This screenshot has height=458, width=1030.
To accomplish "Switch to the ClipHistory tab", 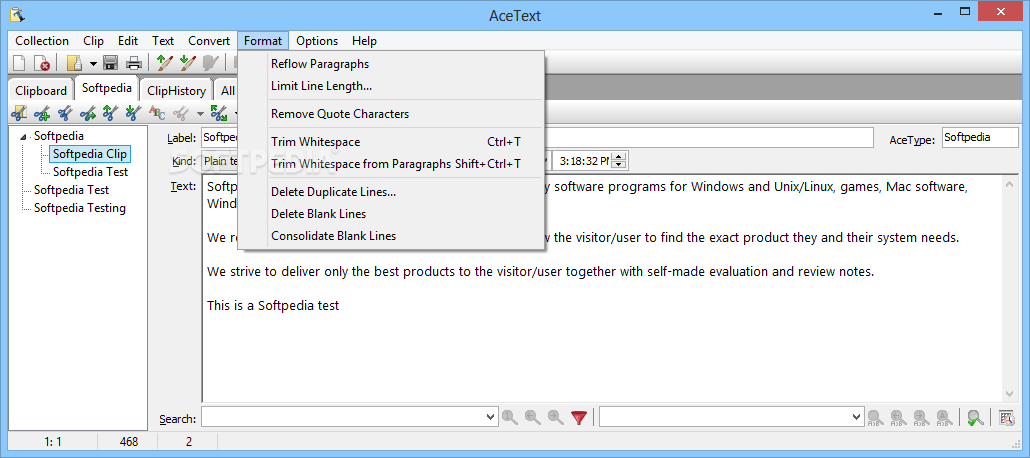I will [x=176, y=91].
